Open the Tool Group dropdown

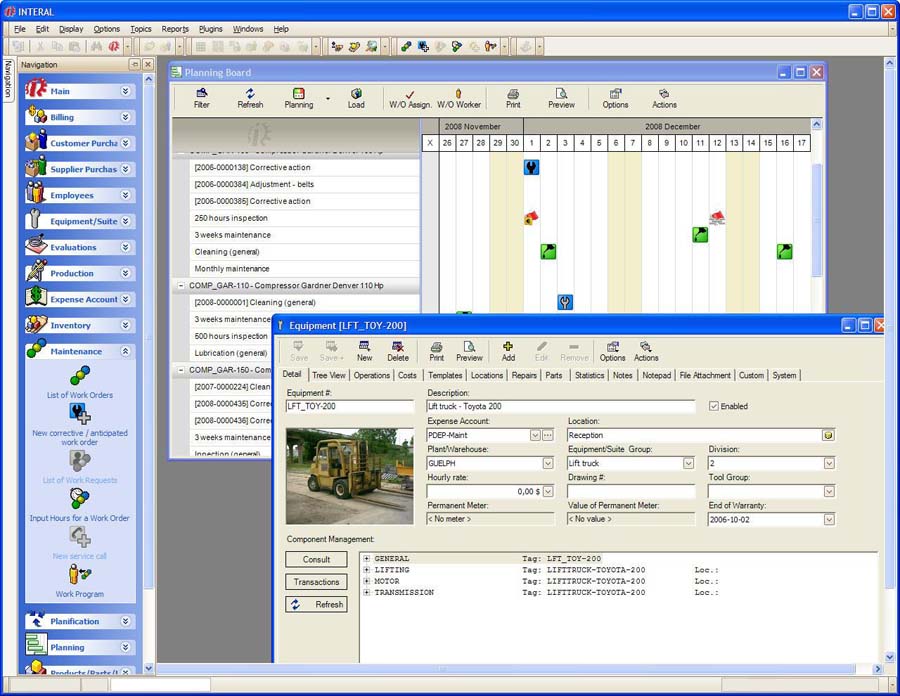point(829,491)
